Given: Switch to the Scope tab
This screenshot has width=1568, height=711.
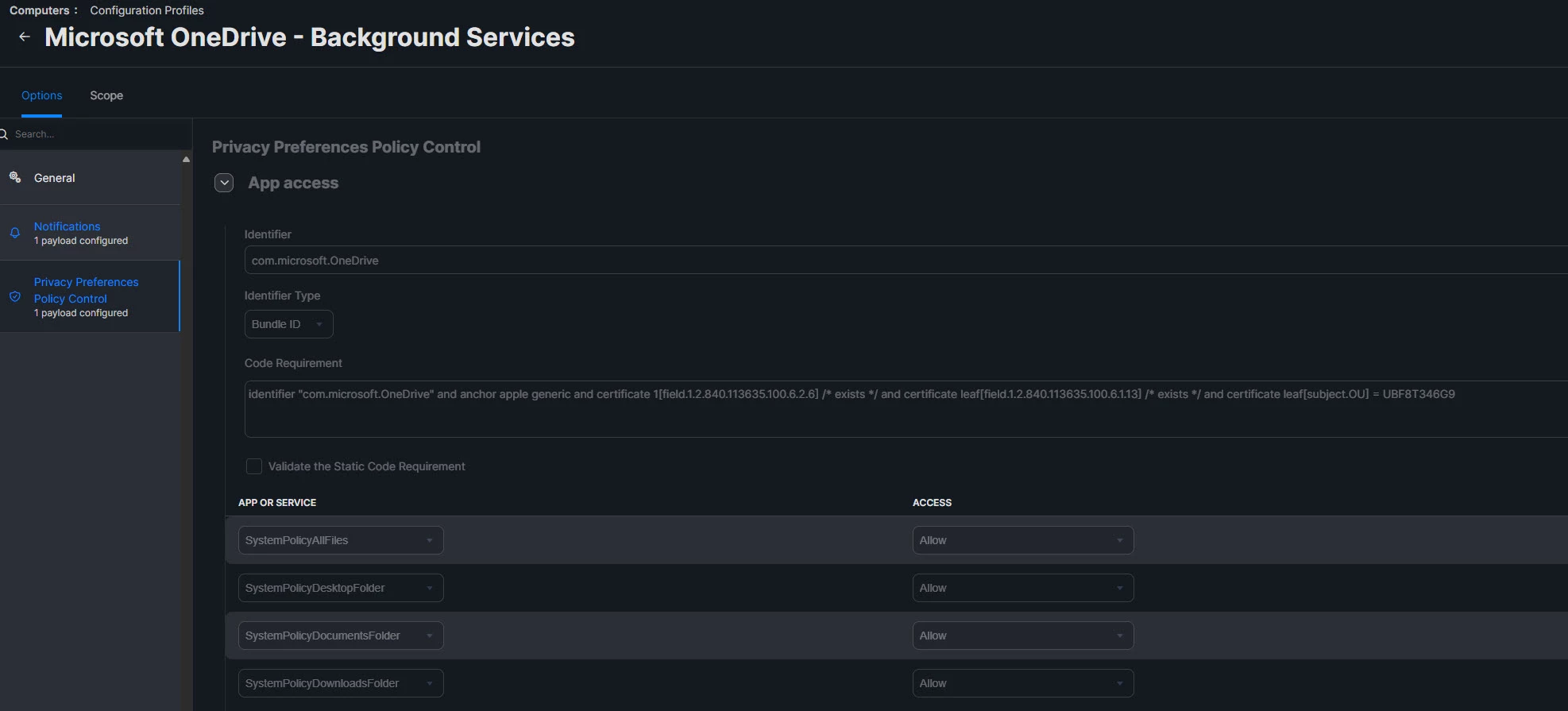Looking at the screenshot, I should coord(106,95).
